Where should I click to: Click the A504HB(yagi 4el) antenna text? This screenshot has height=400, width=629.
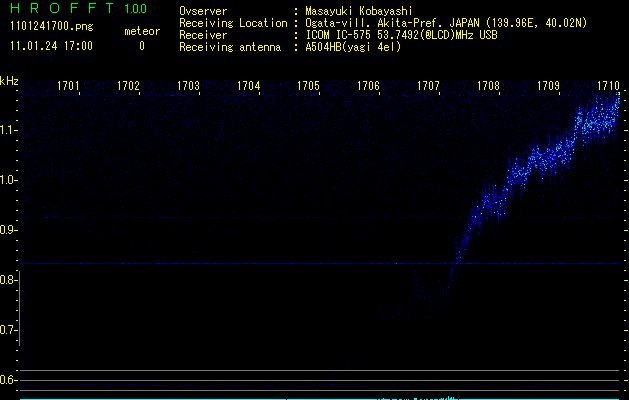[353, 47]
